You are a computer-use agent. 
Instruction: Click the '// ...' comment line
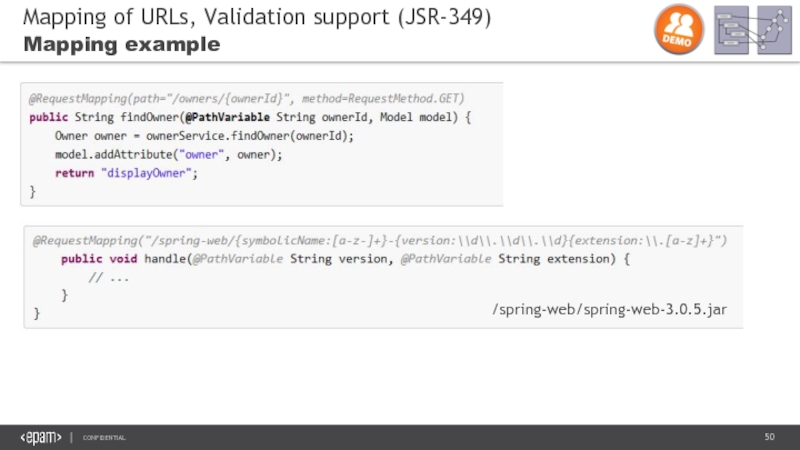click(x=109, y=277)
